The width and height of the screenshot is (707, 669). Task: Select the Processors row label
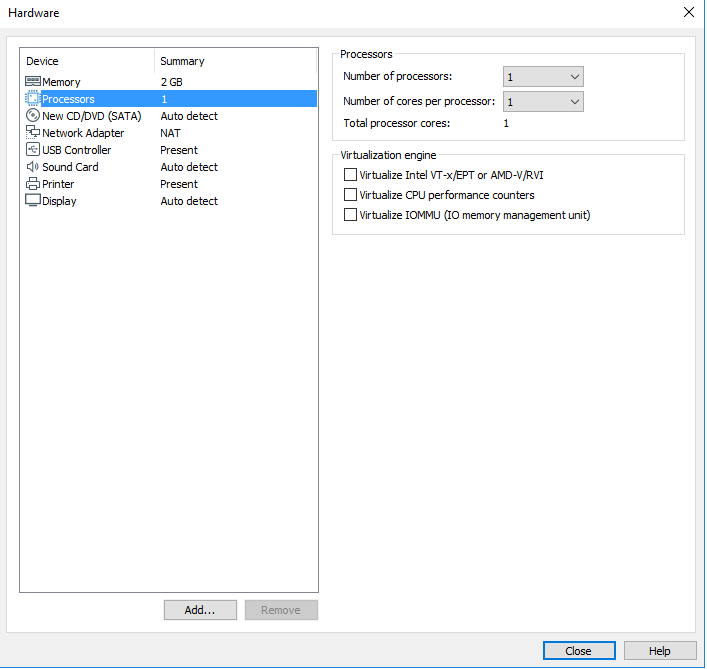tap(69, 99)
